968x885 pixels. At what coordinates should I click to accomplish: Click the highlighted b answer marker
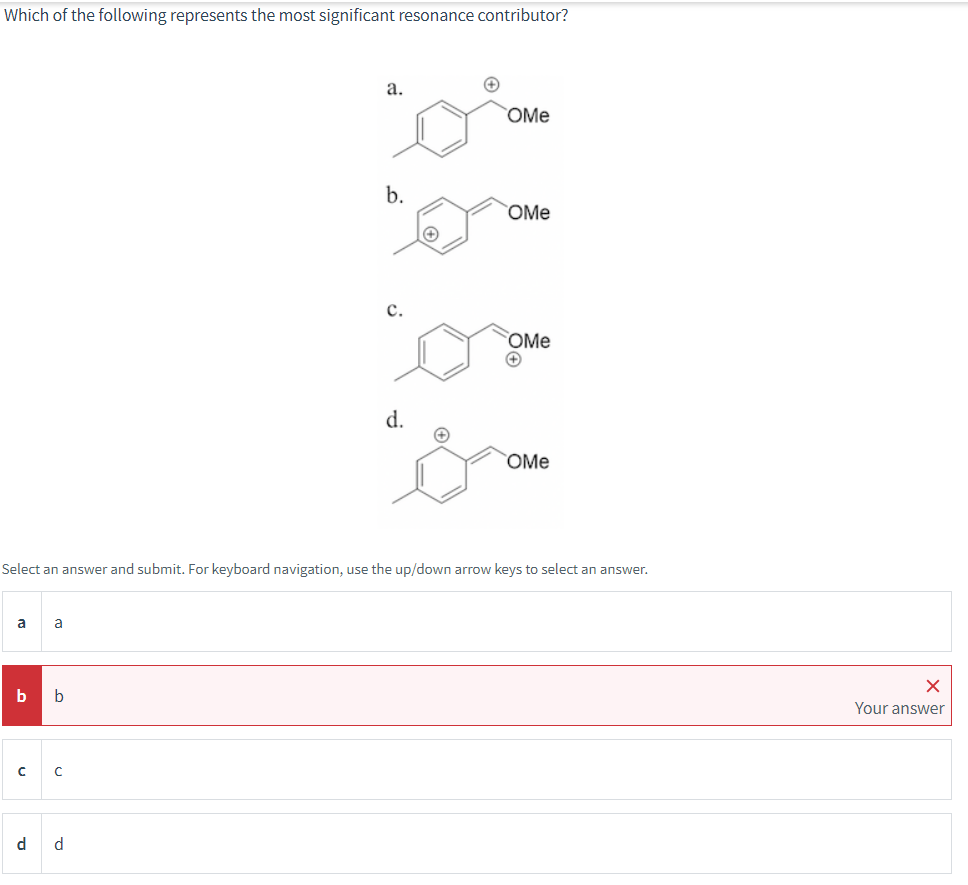(x=21, y=695)
